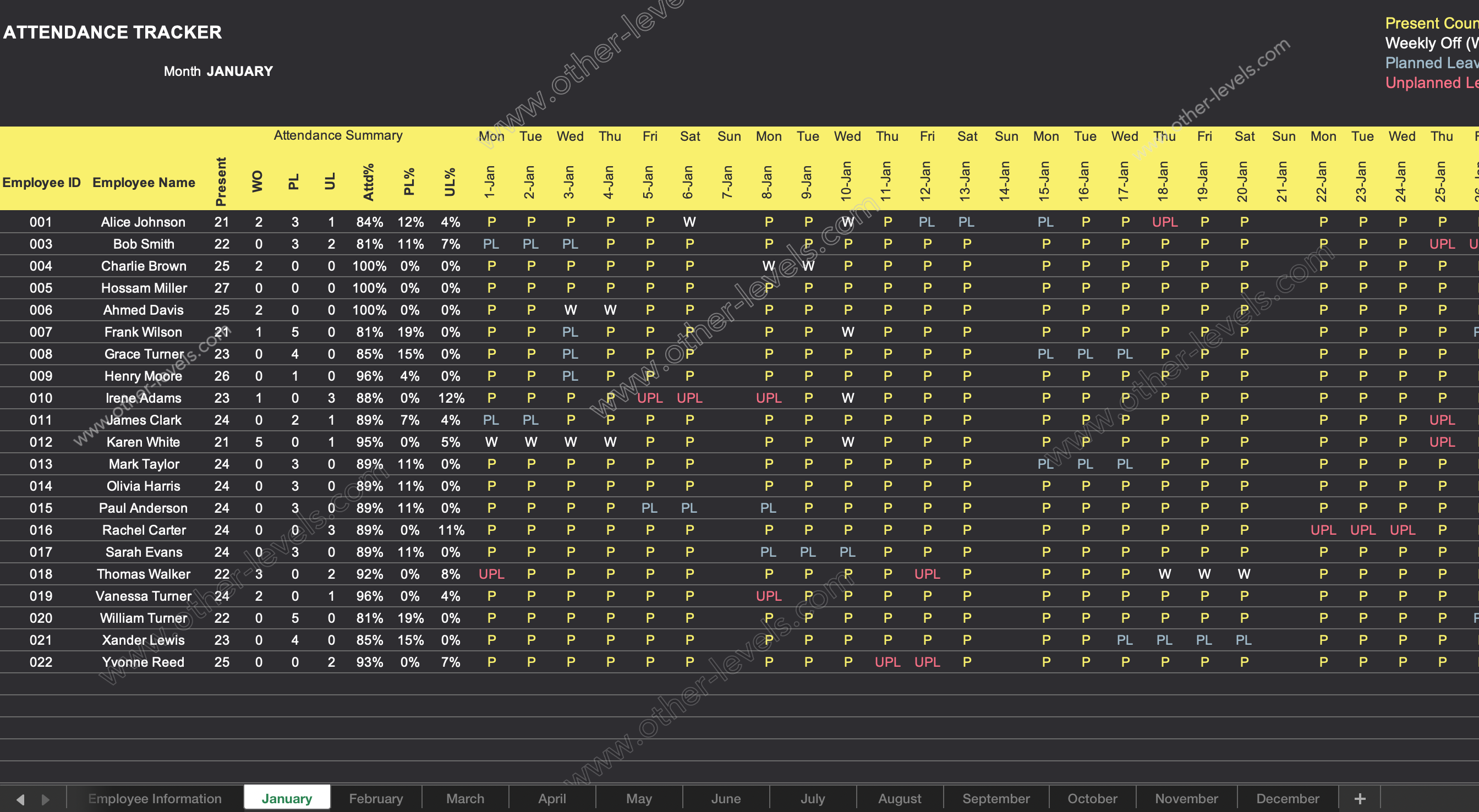Click the Attendance Summary header

coord(338,135)
